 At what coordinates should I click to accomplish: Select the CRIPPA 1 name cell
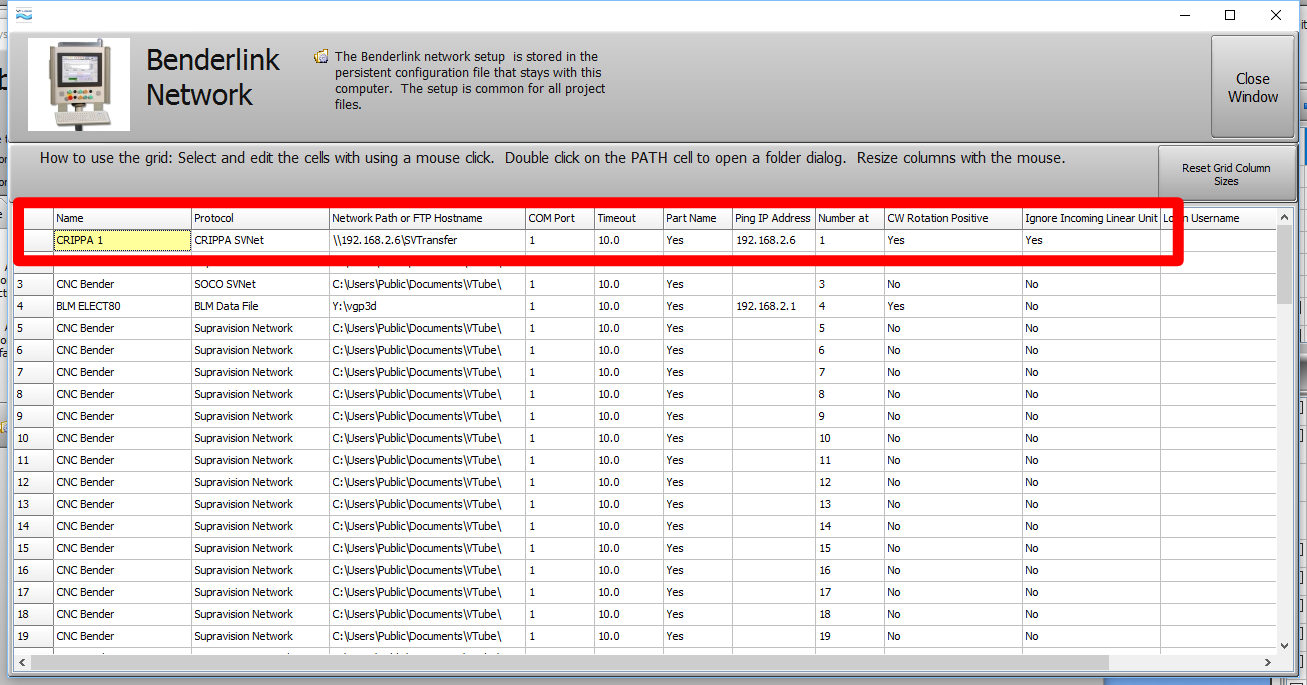(122, 240)
